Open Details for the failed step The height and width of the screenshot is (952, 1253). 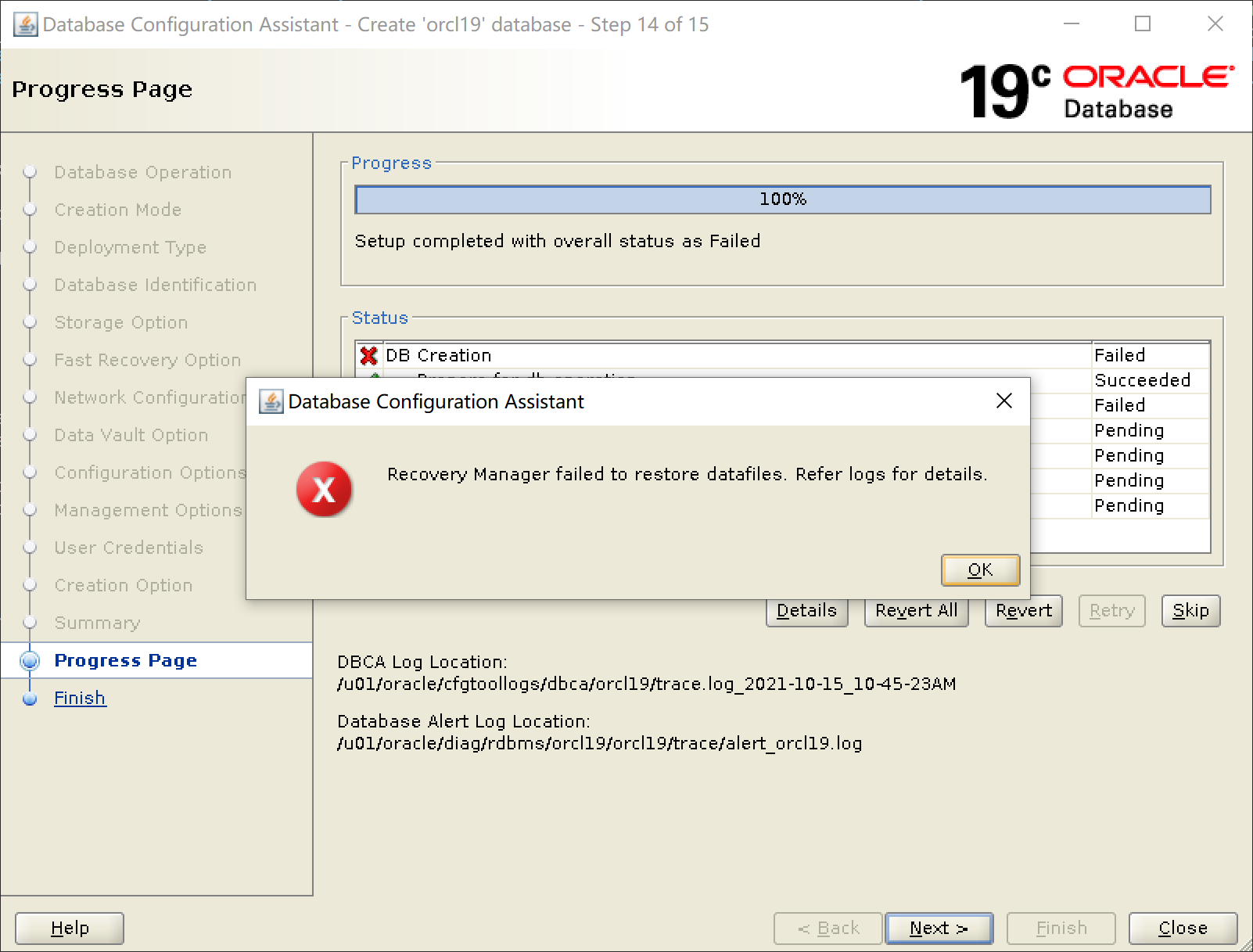click(806, 610)
